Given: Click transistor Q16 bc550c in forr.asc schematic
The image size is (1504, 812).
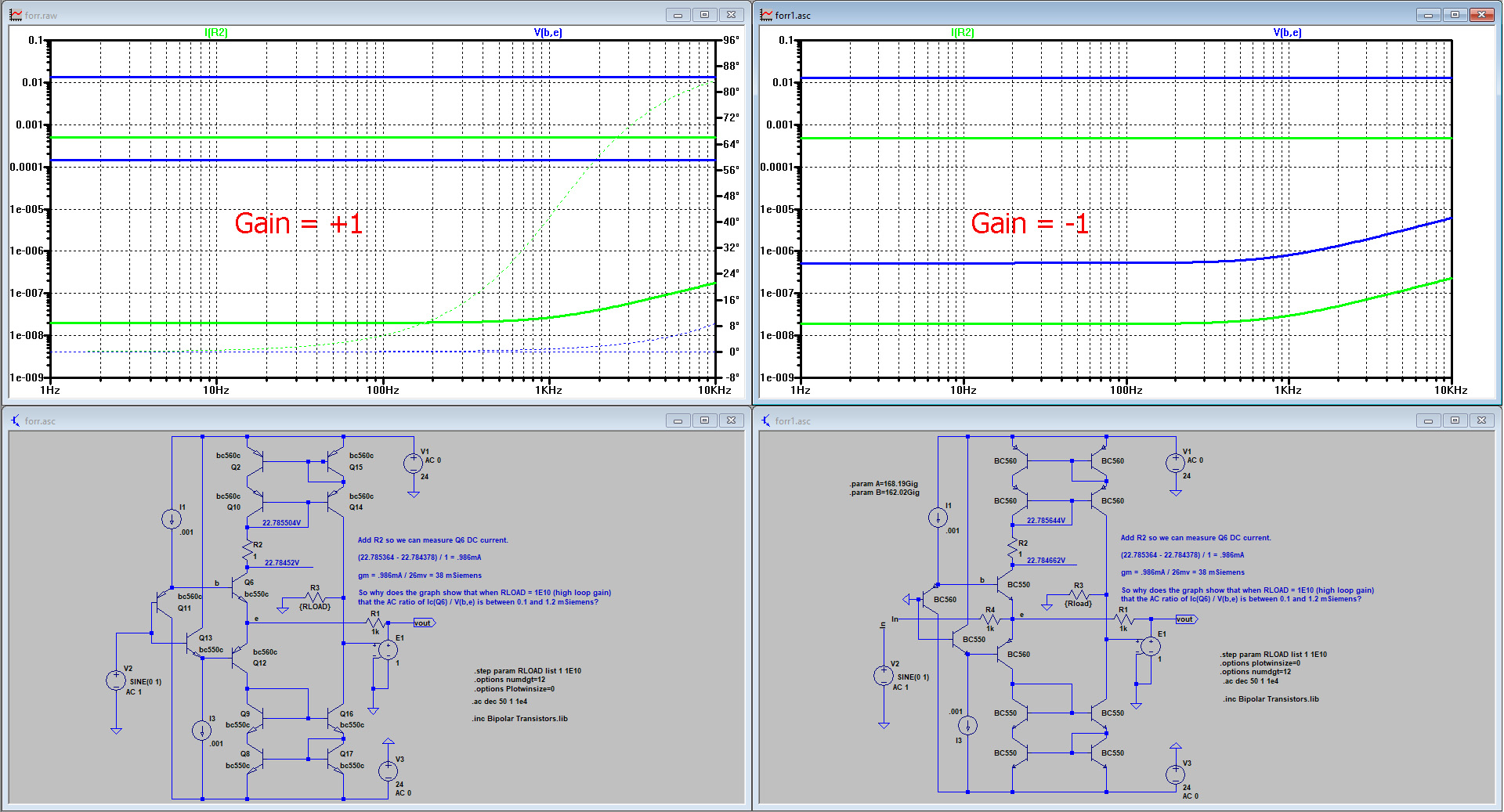Looking at the screenshot, I should 335,719.
